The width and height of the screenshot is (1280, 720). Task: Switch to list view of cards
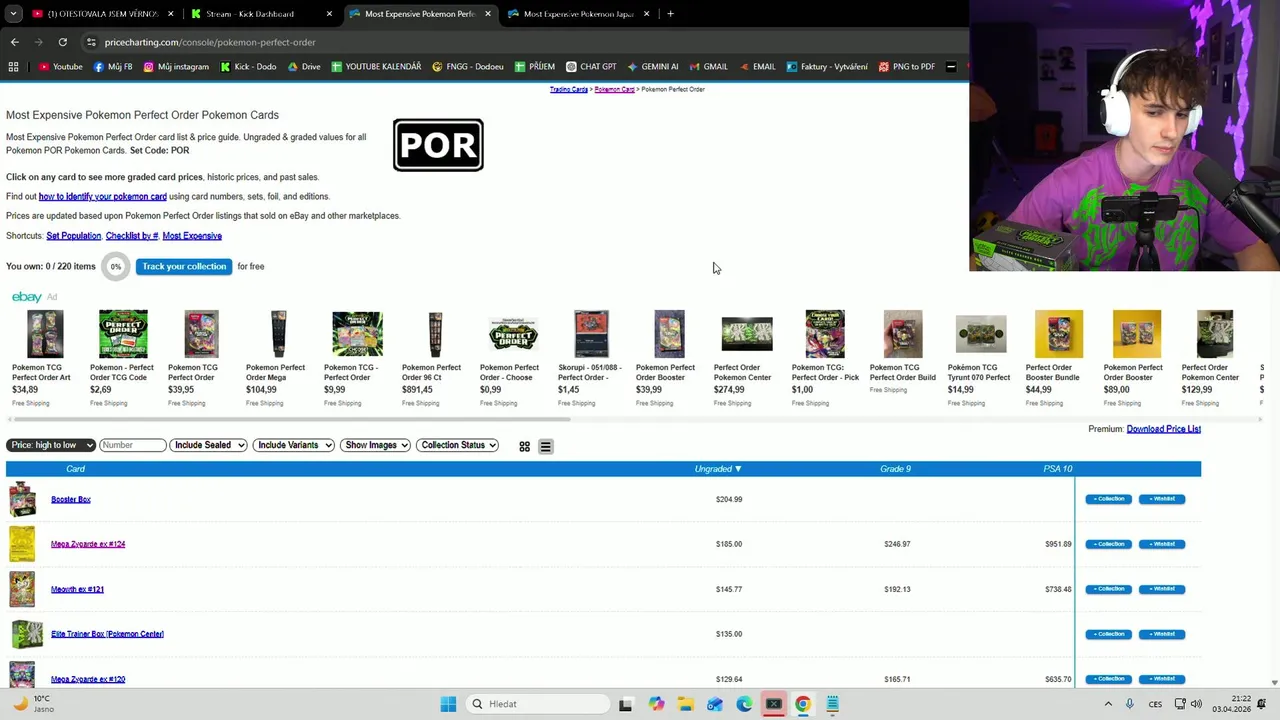[x=545, y=446]
